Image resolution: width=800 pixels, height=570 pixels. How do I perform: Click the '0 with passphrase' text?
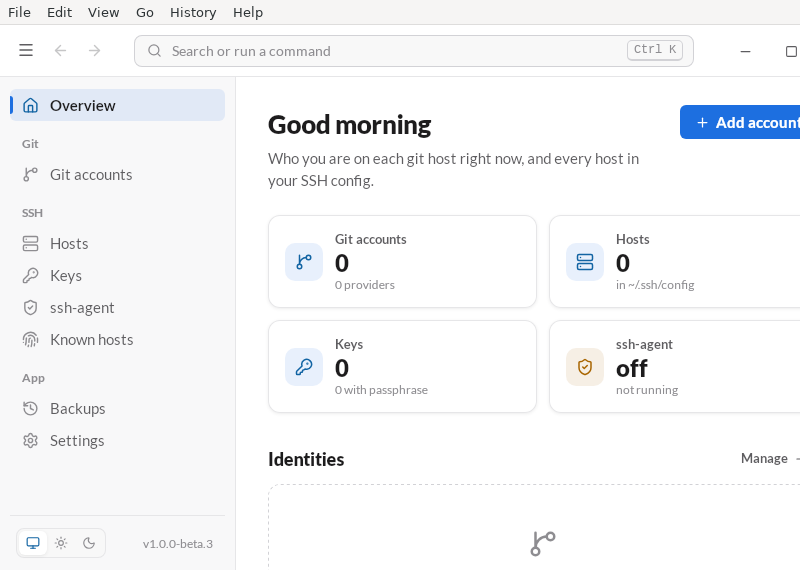point(381,390)
